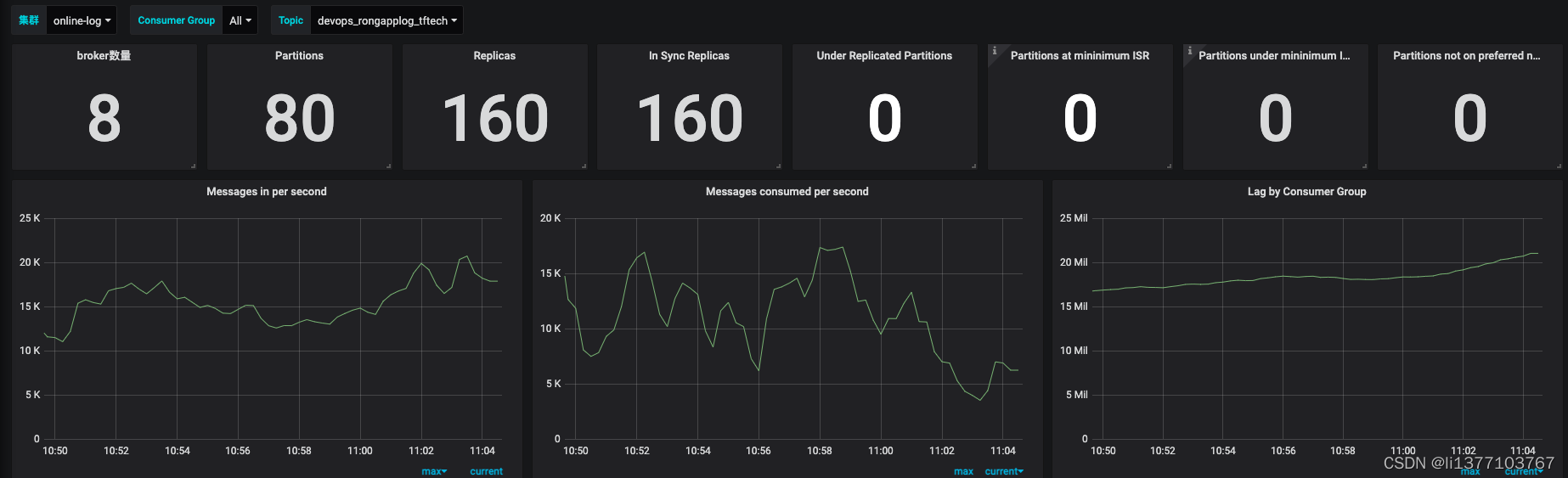Sort Messages consumed per second legend by current
1568x478 pixels.
1004,471
